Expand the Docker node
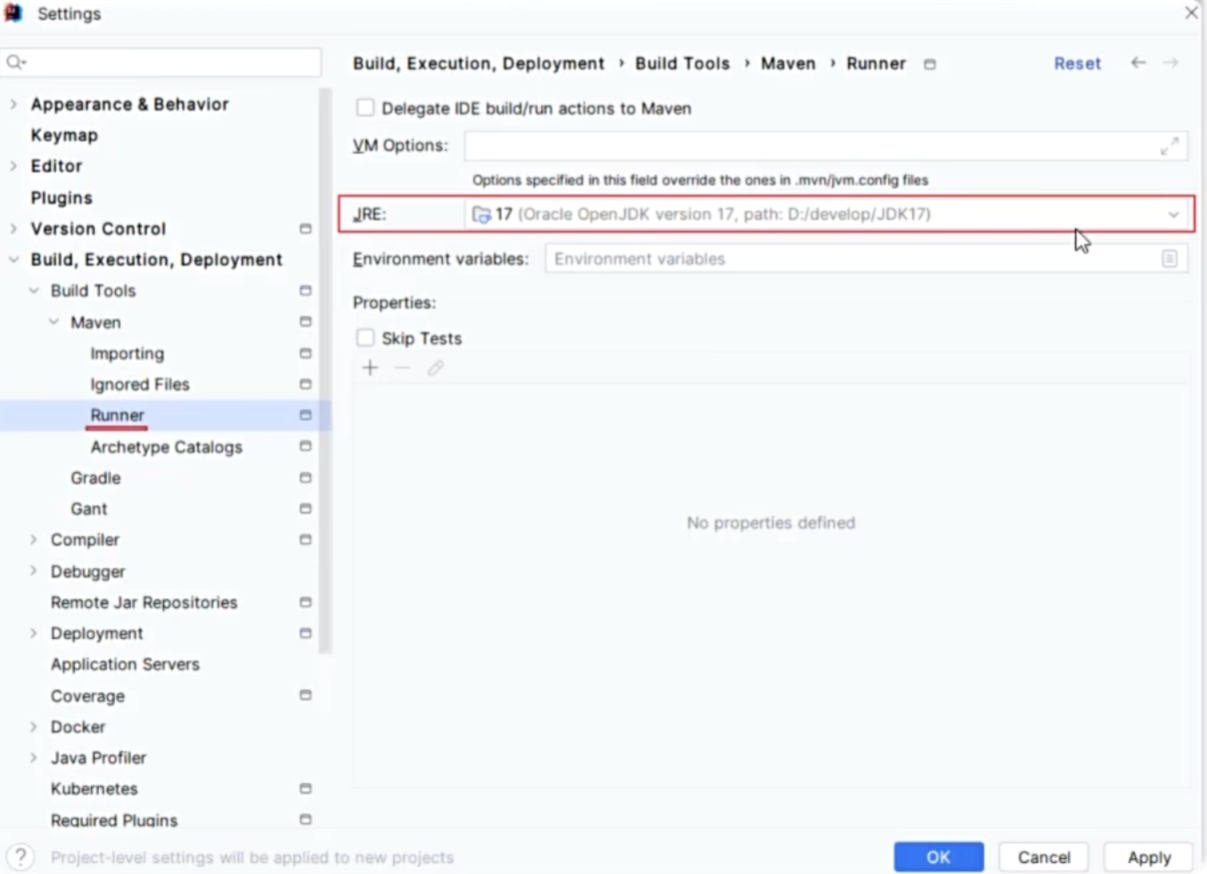 pyautogui.click(x=33, y=726)
